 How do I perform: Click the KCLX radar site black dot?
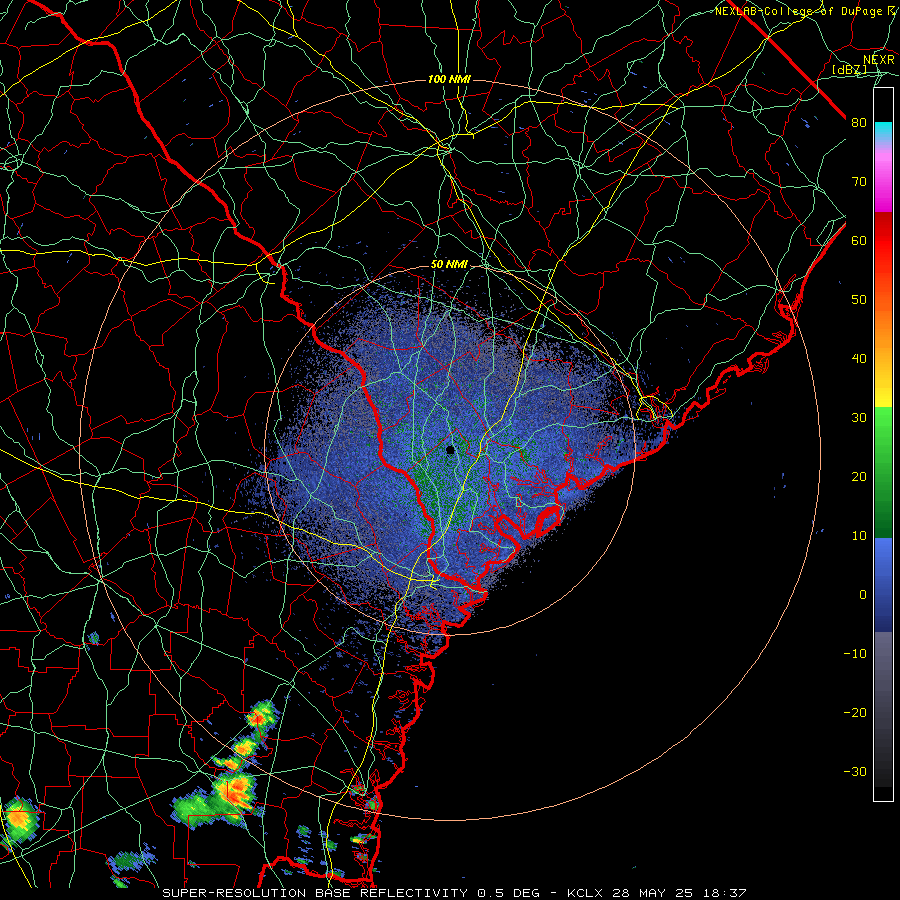[451, 450]
